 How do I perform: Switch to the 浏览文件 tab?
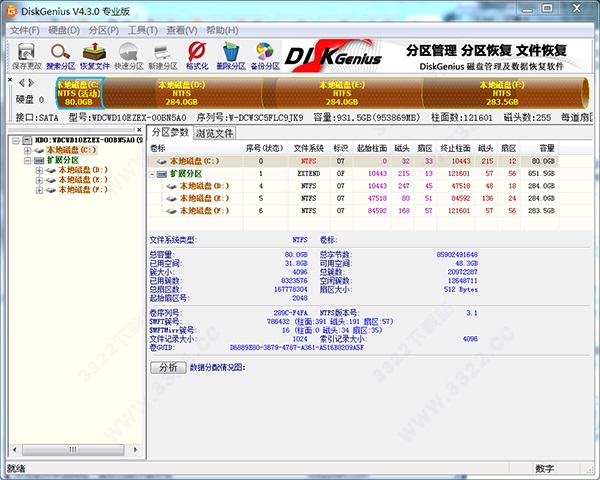(x=214, y=133)
